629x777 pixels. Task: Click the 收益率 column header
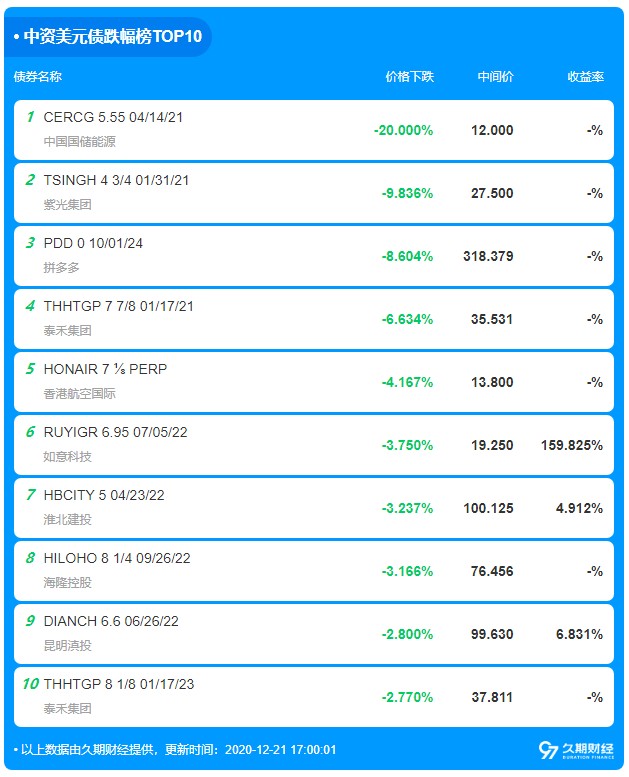[585, 77]
